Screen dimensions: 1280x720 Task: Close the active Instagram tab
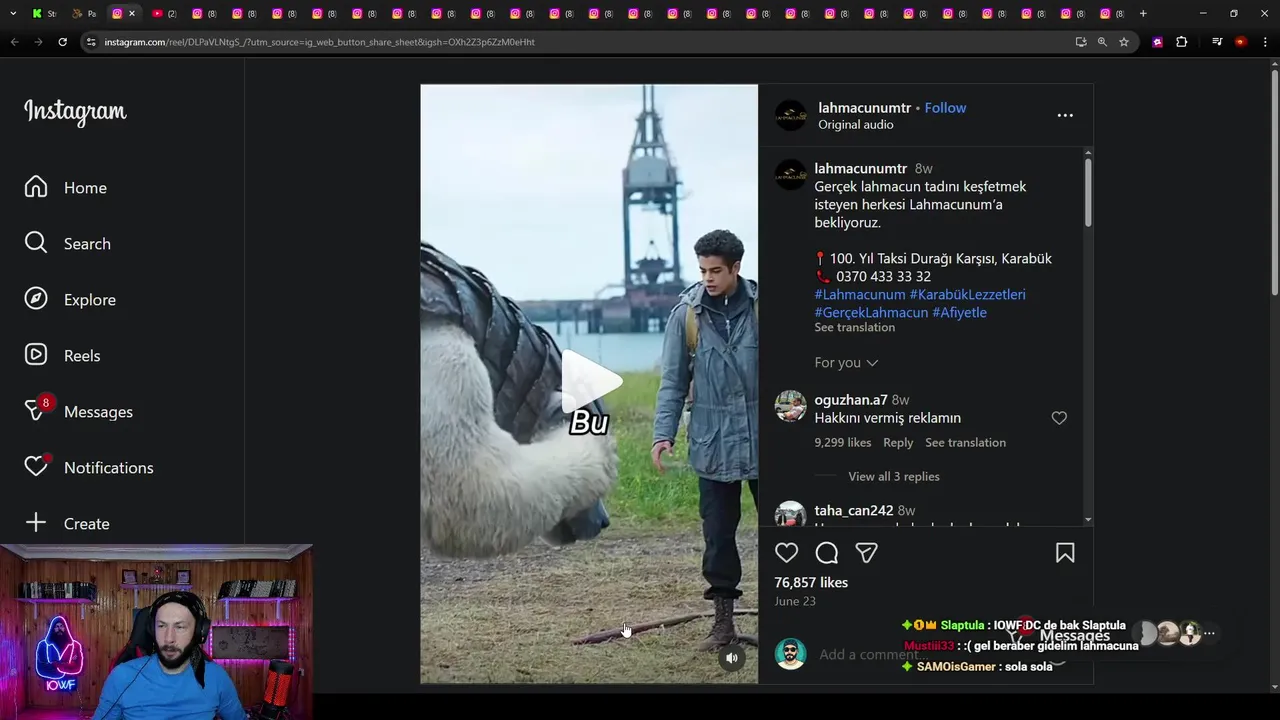tap(132, 13)
